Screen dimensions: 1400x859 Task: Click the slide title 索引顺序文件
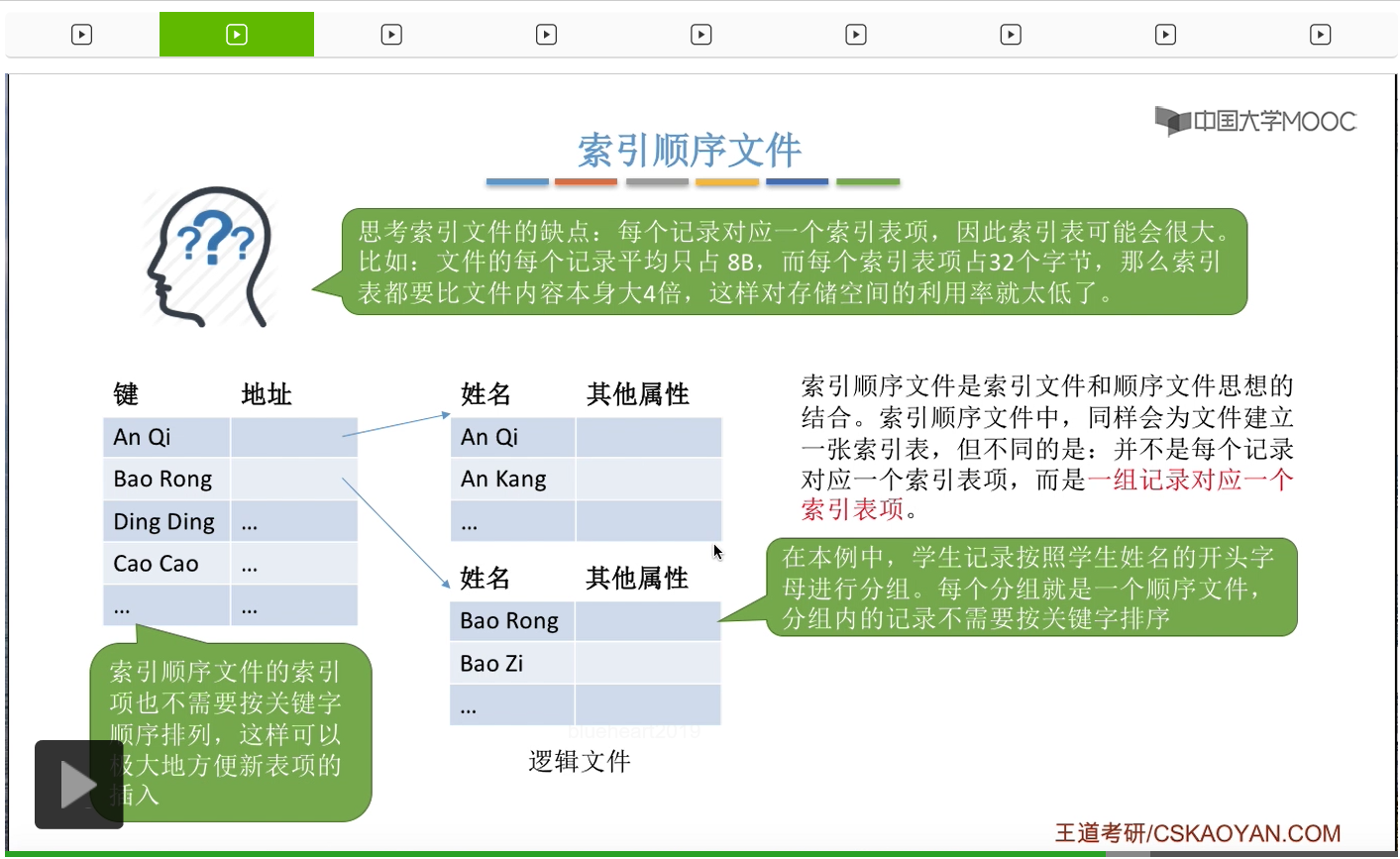[x=690, y=151]
